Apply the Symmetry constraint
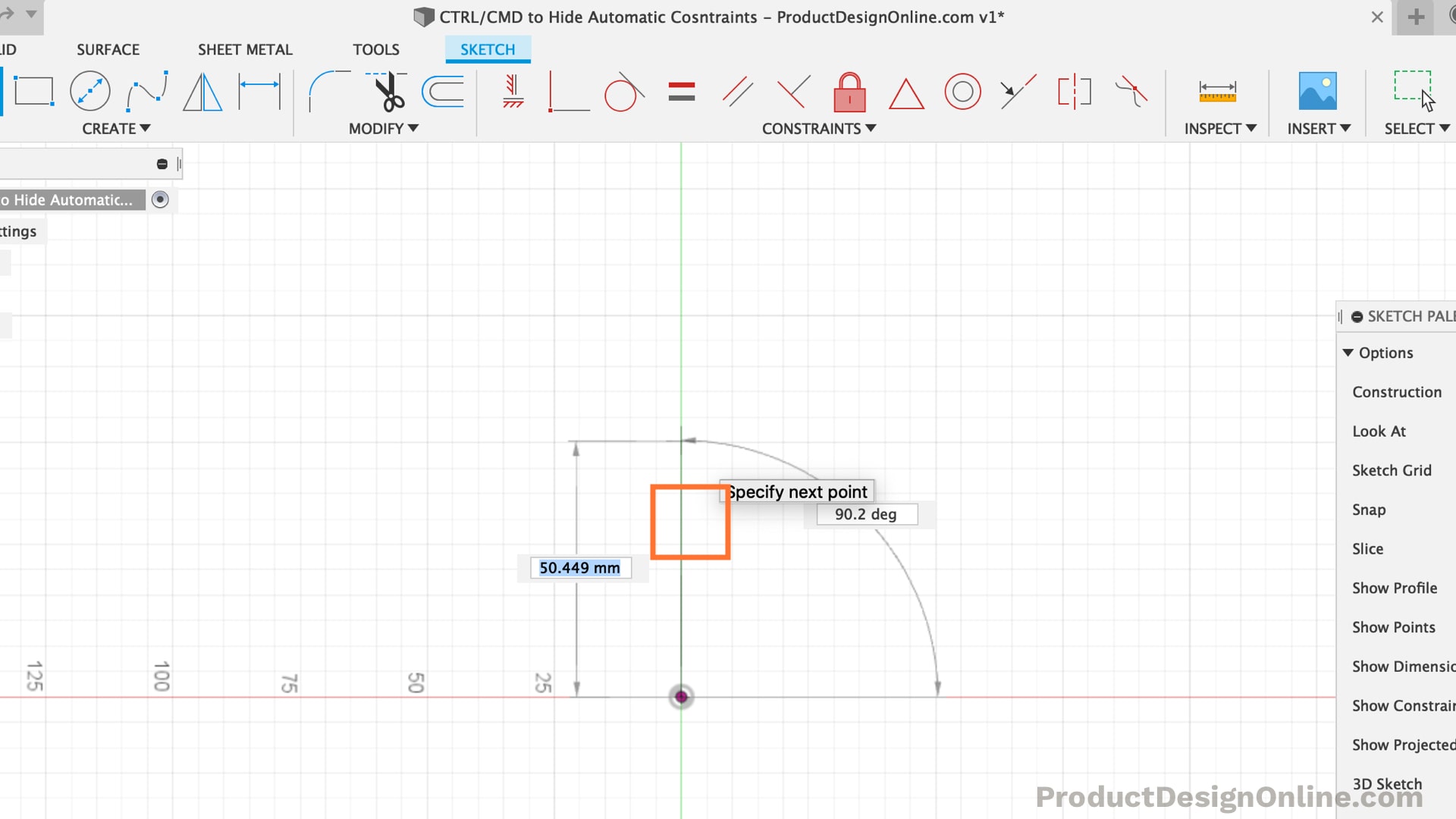 click(x=1075, y=92)
